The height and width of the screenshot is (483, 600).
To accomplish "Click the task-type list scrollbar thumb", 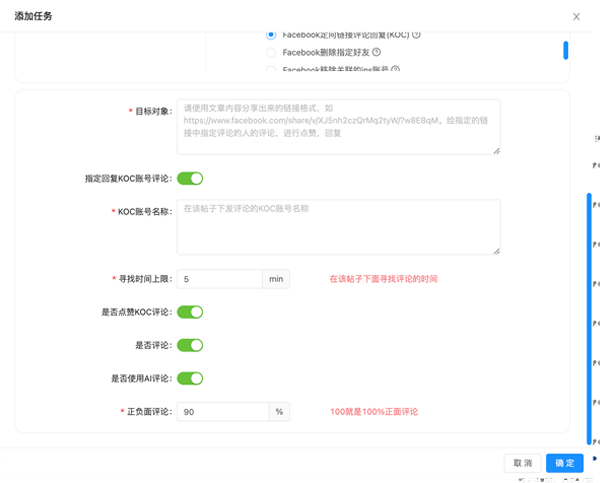I will [x=566, y=50].
